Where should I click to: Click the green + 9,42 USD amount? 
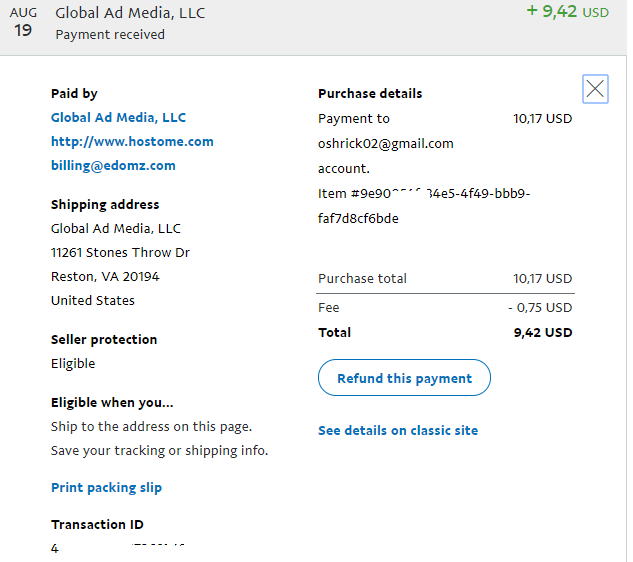coord(566,13)
